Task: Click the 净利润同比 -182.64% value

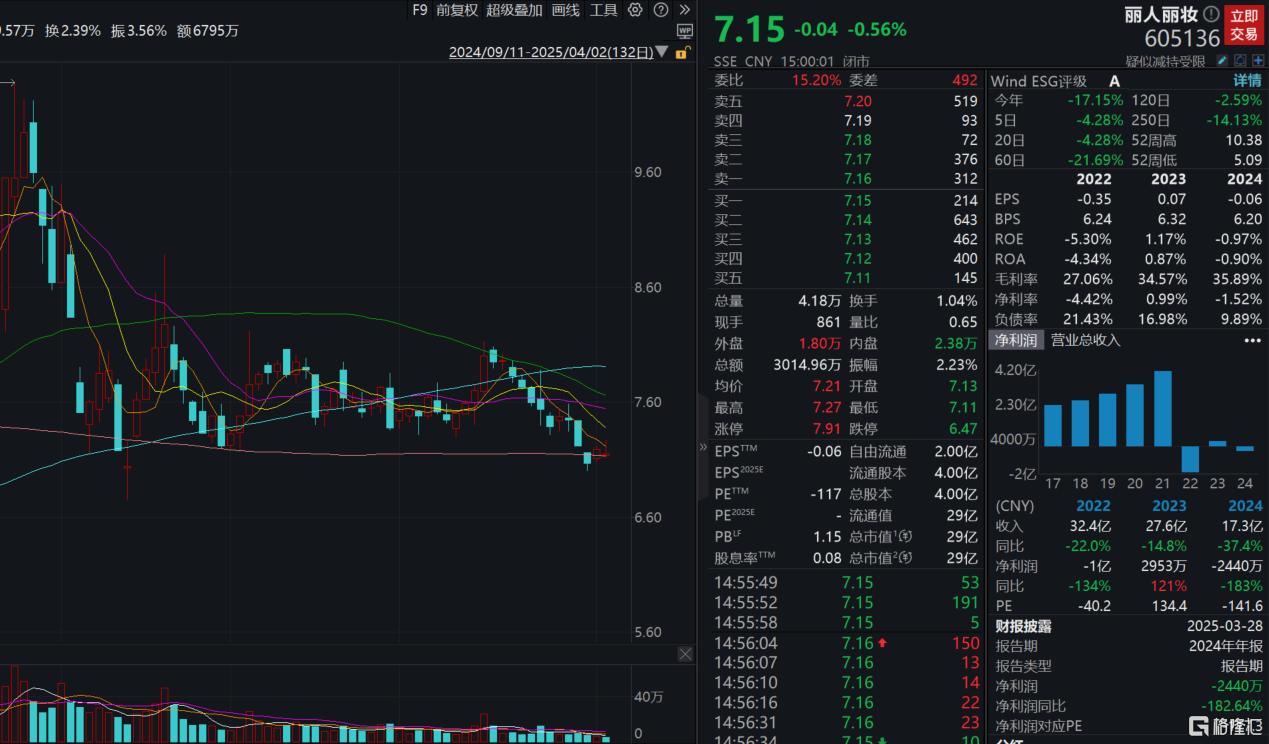Action: click(x=1233, y=706)
